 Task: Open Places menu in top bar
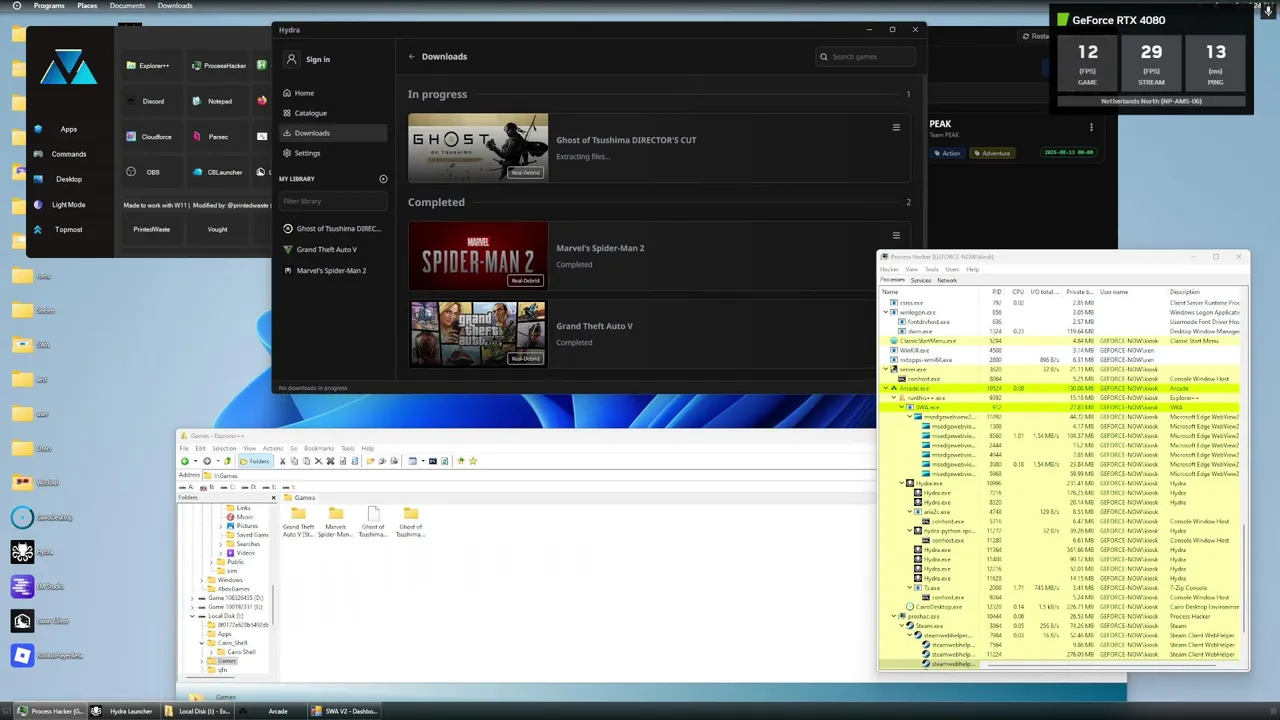87,6
